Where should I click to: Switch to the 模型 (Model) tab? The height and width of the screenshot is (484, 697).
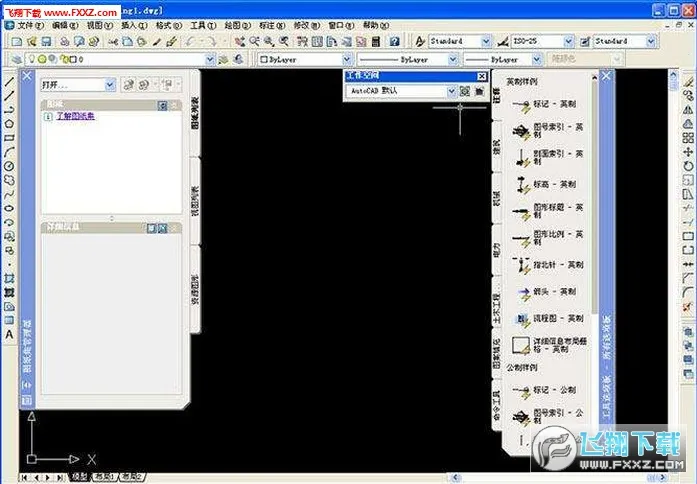click(x=80, y=477)
